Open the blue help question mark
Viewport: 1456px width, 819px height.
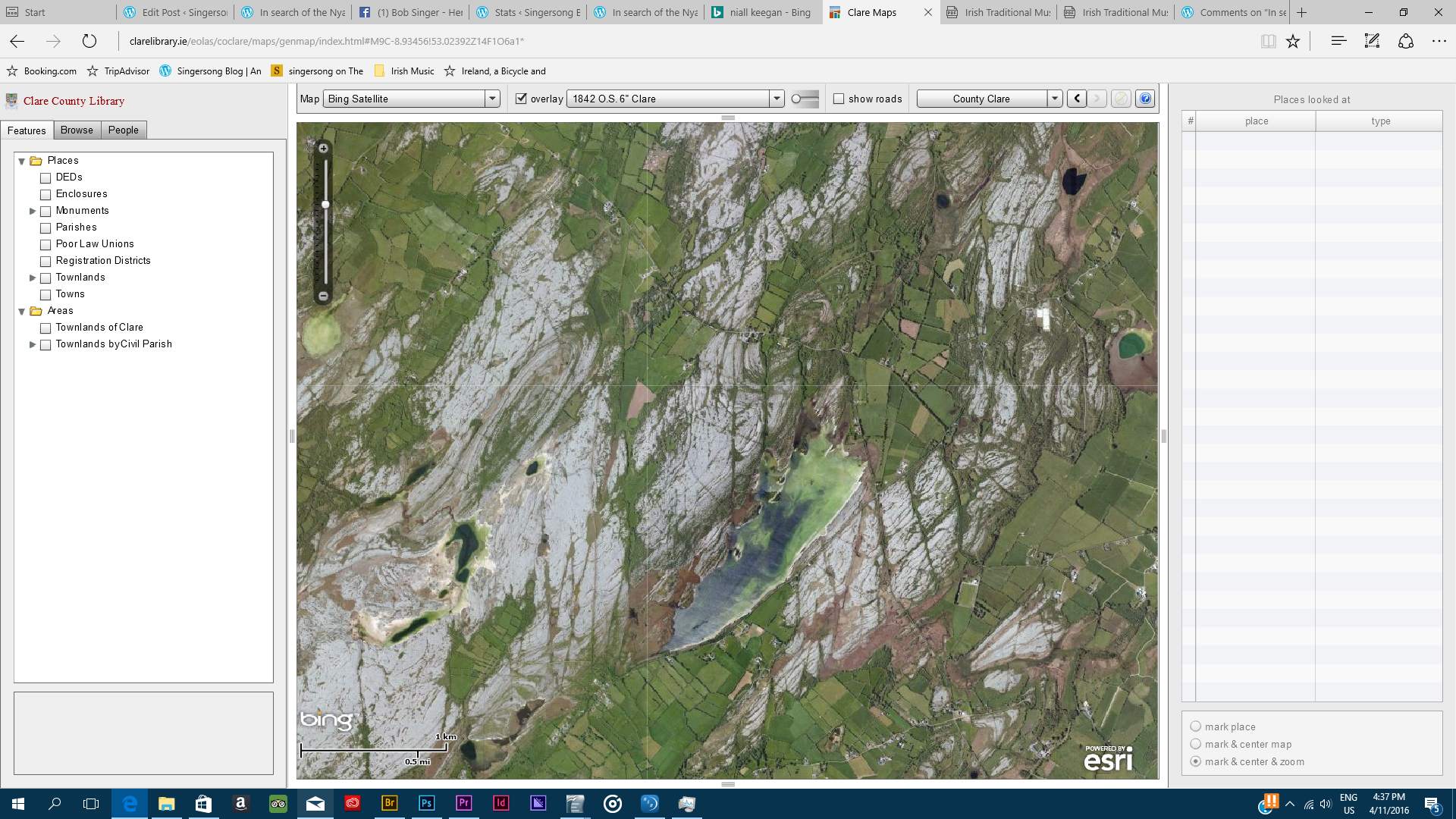click(x=1145, y=99)
